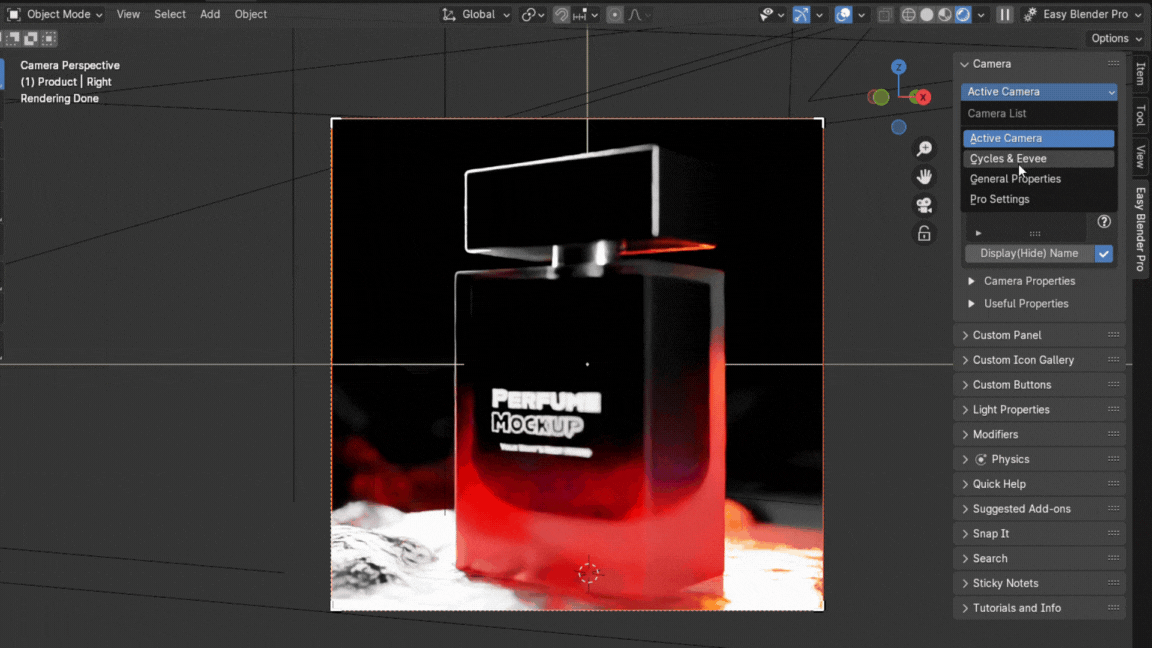
Task: Toggle the Display(Hide) Name checkbox
Action: click(1104, 254)
